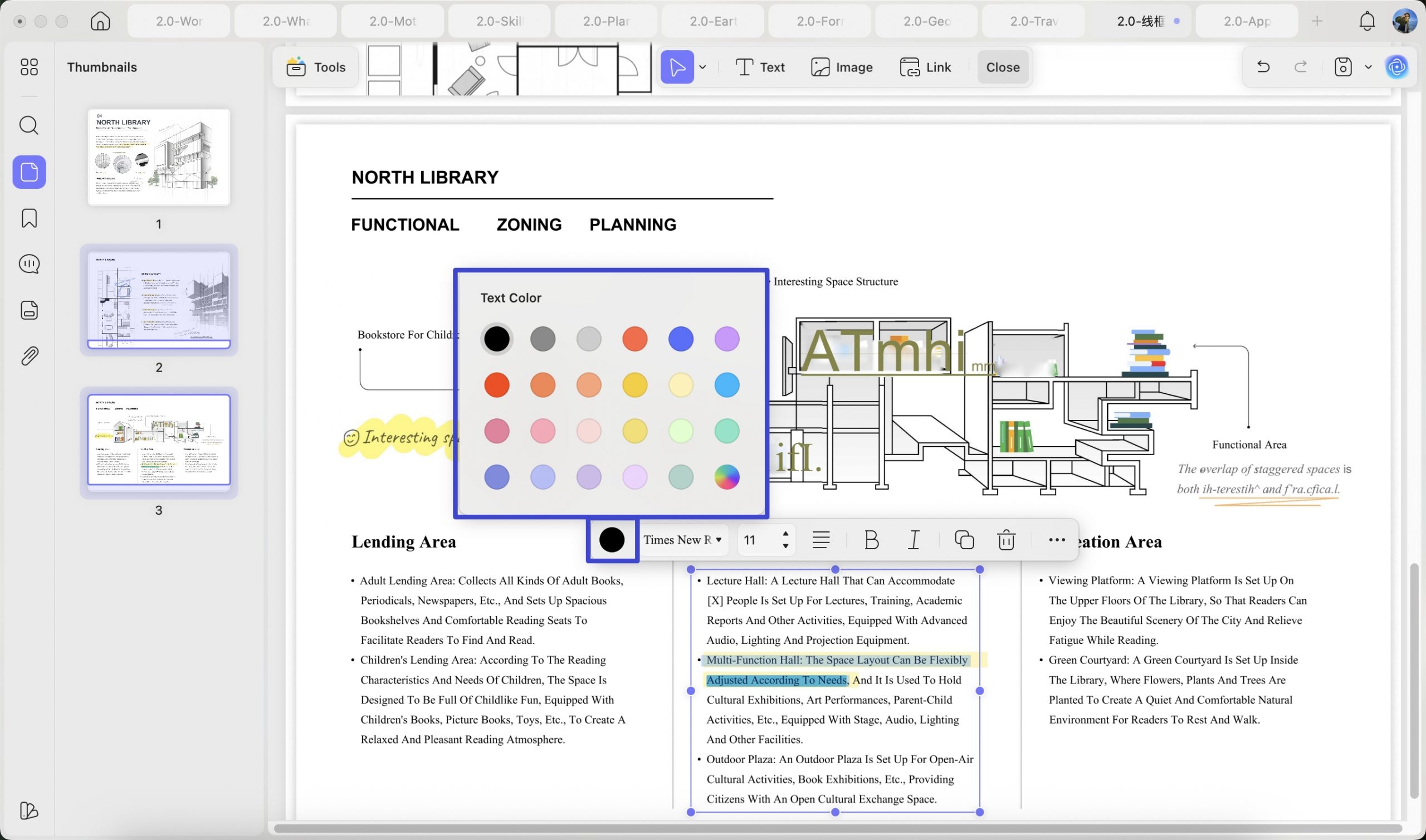Viewport: 1426px width, 840px height.
Task: Open the attachments paperclip icon
Action: pos(29,356)
